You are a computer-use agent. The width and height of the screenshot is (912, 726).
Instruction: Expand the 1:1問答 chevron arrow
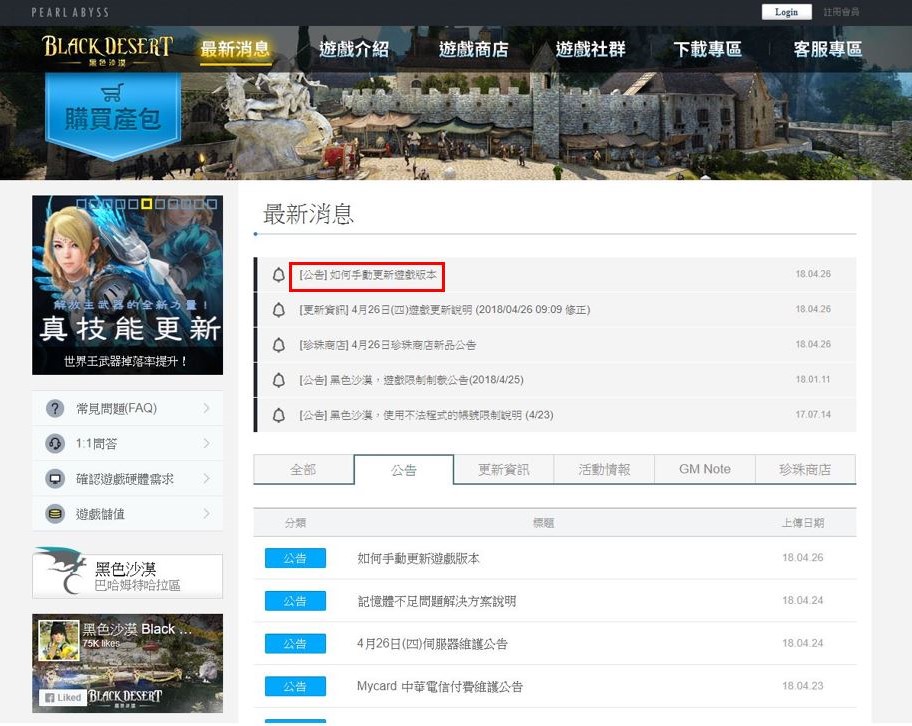point(206,444)
